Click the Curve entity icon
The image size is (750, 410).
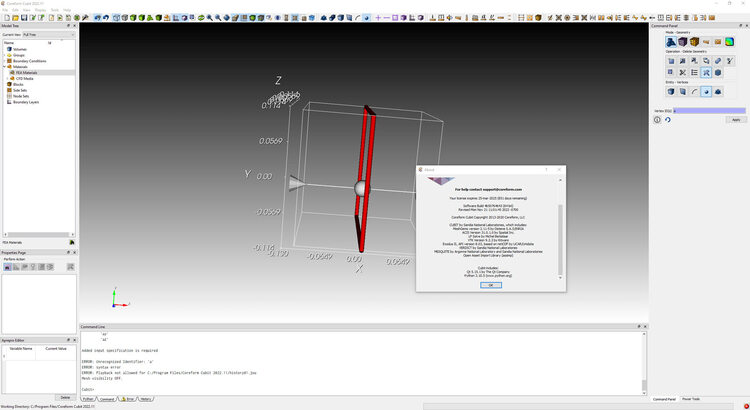(695, 92)
